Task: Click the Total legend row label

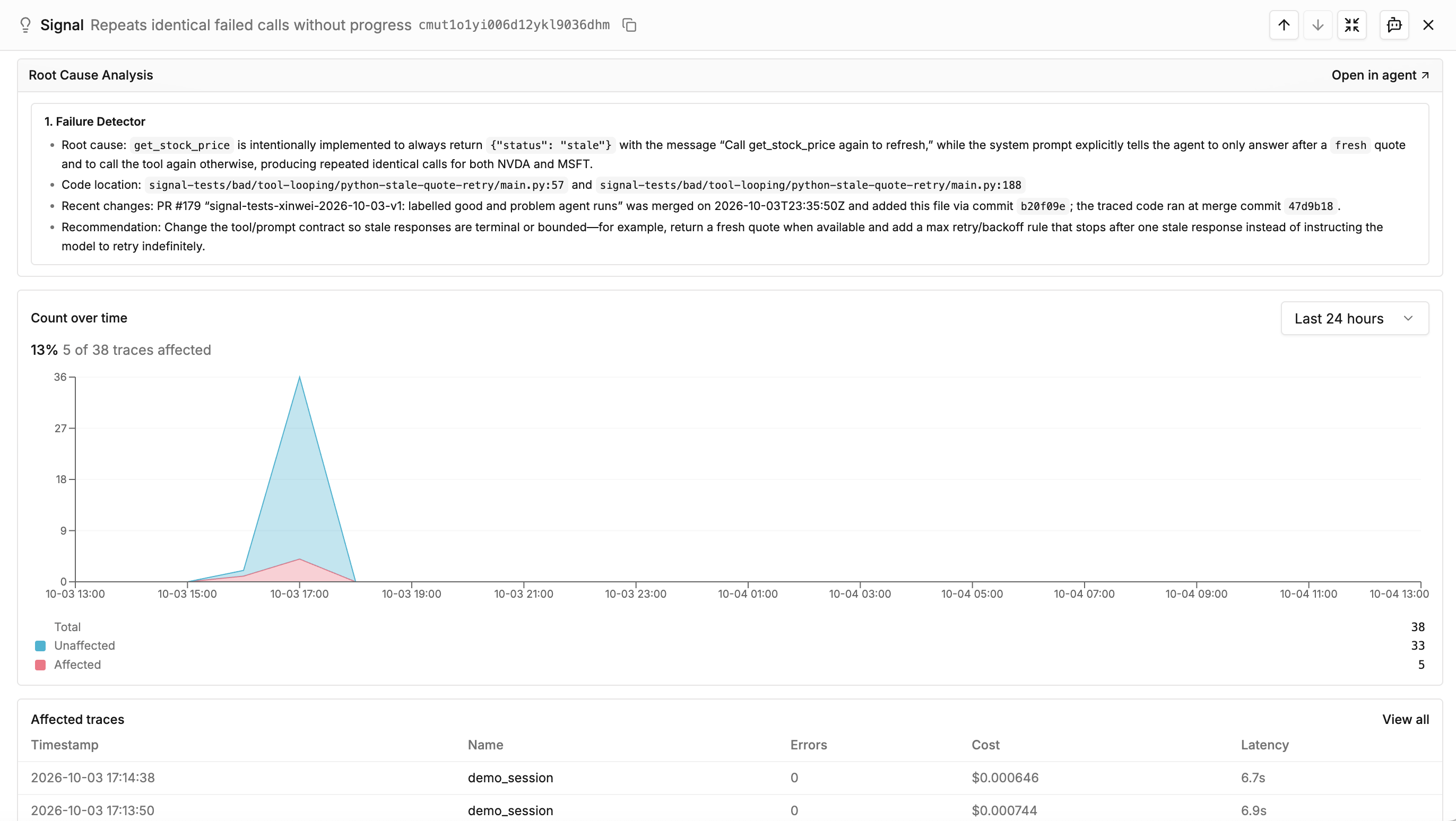Action: 67,627
